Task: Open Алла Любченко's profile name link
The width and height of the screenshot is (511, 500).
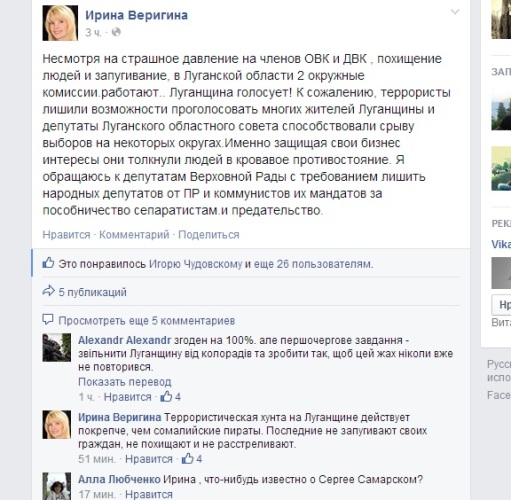Action: pyautogui.click(x=119, y=479)
